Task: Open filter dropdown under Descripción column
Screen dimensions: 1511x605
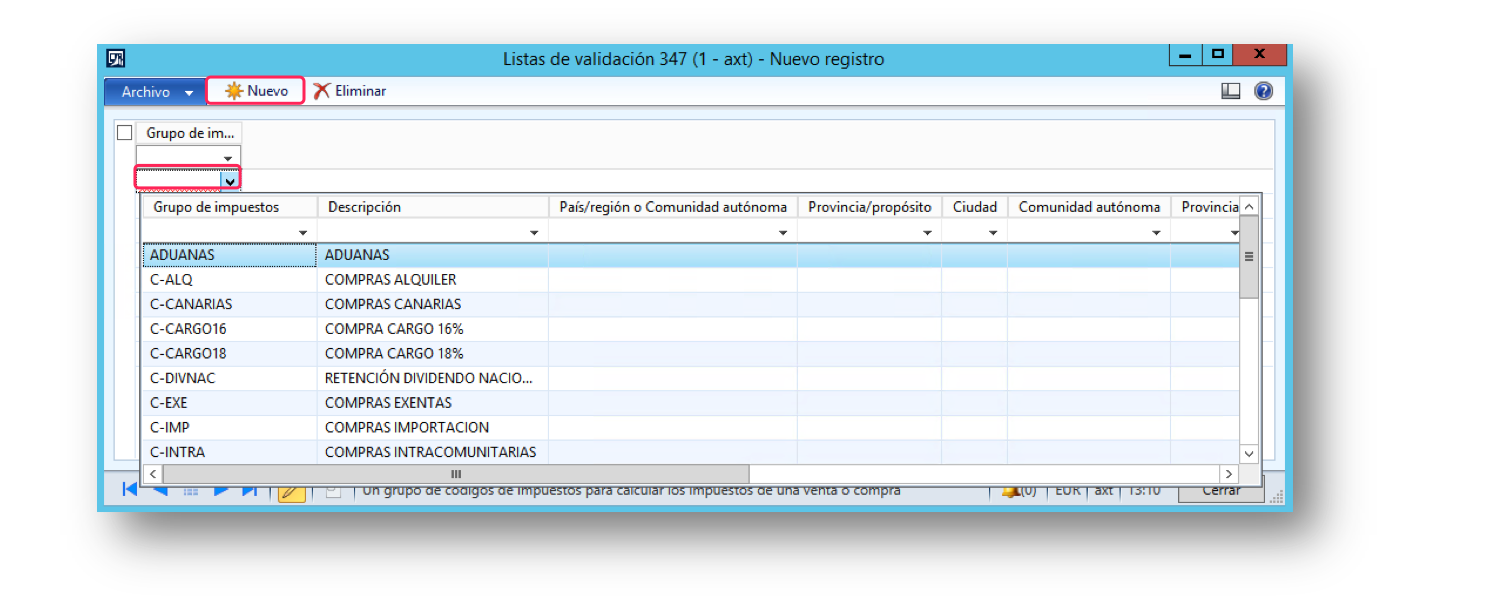Action: [x=534, y=233]
